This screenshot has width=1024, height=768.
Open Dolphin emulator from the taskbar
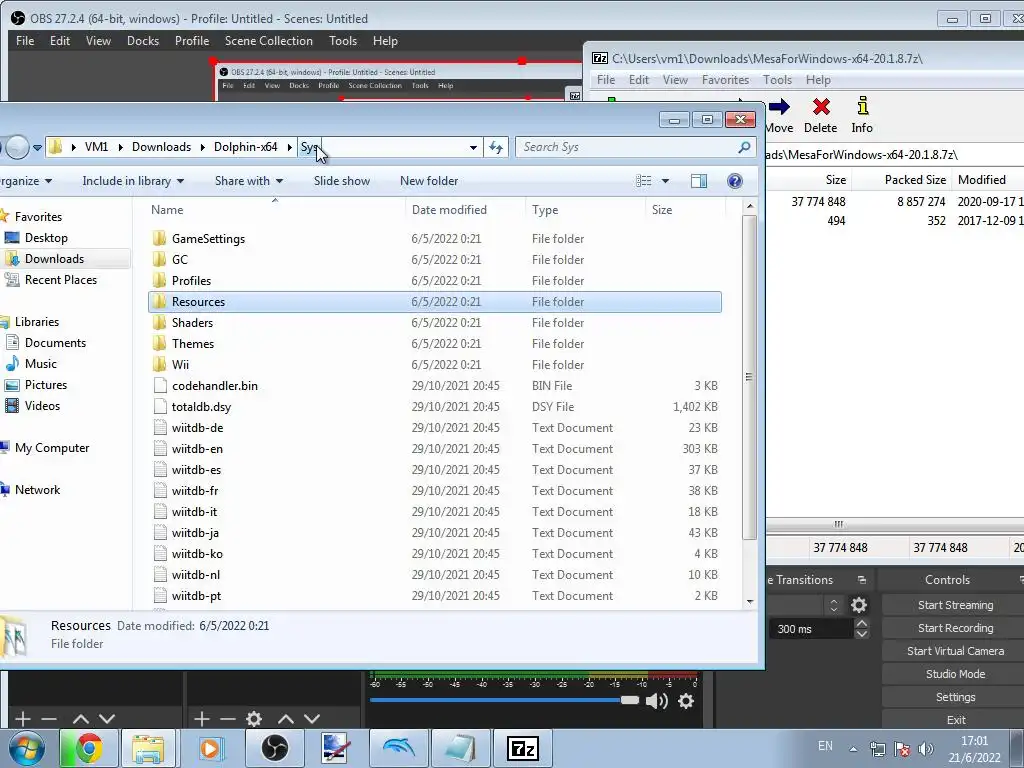(398, 748)
